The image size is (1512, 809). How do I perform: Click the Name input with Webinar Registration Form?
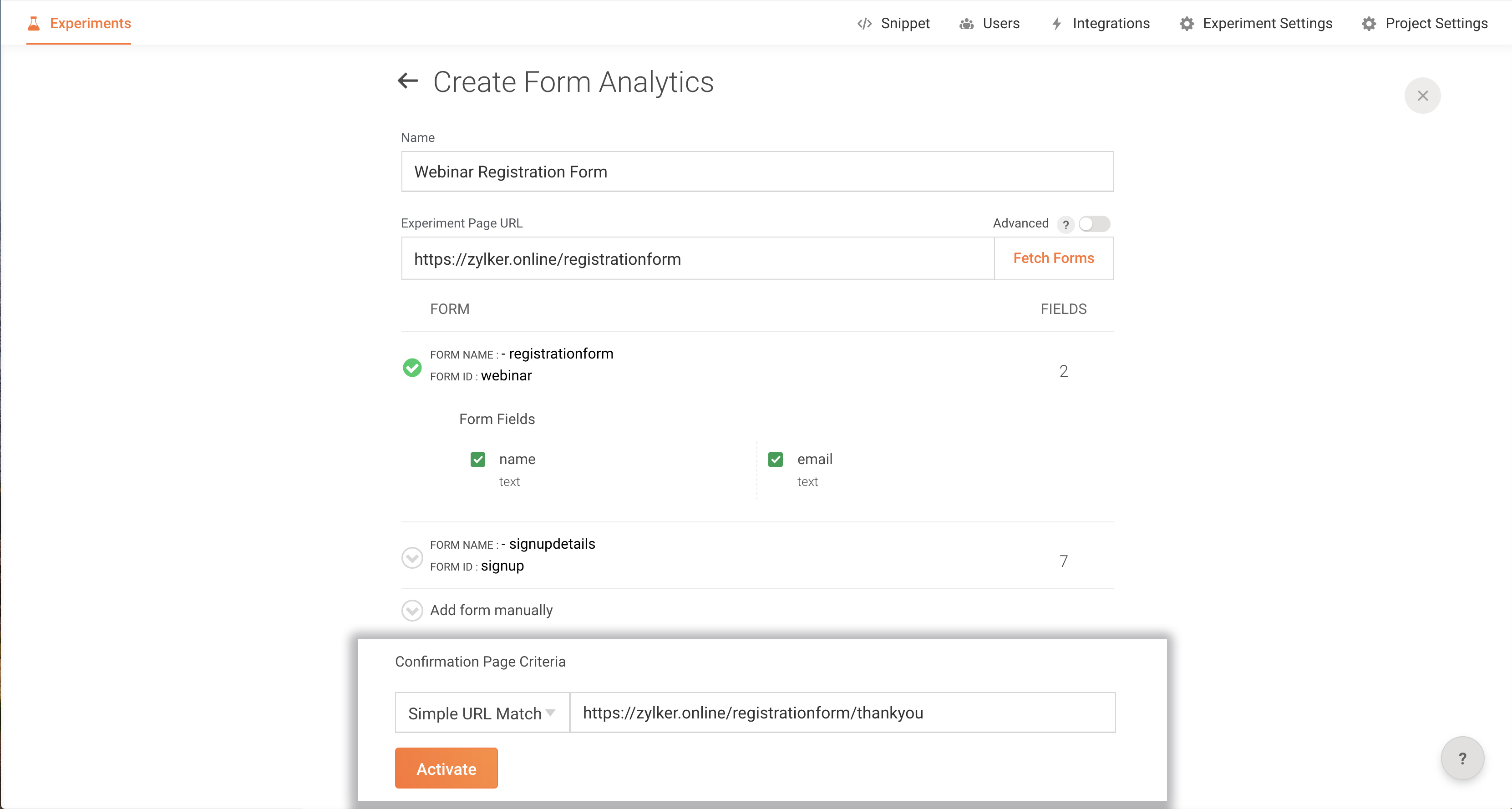coord(757,172)
